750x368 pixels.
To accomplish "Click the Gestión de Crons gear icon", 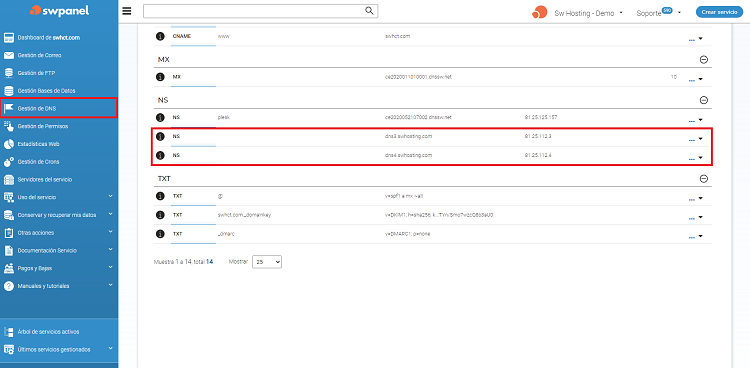I will click(x=9, y=162).
